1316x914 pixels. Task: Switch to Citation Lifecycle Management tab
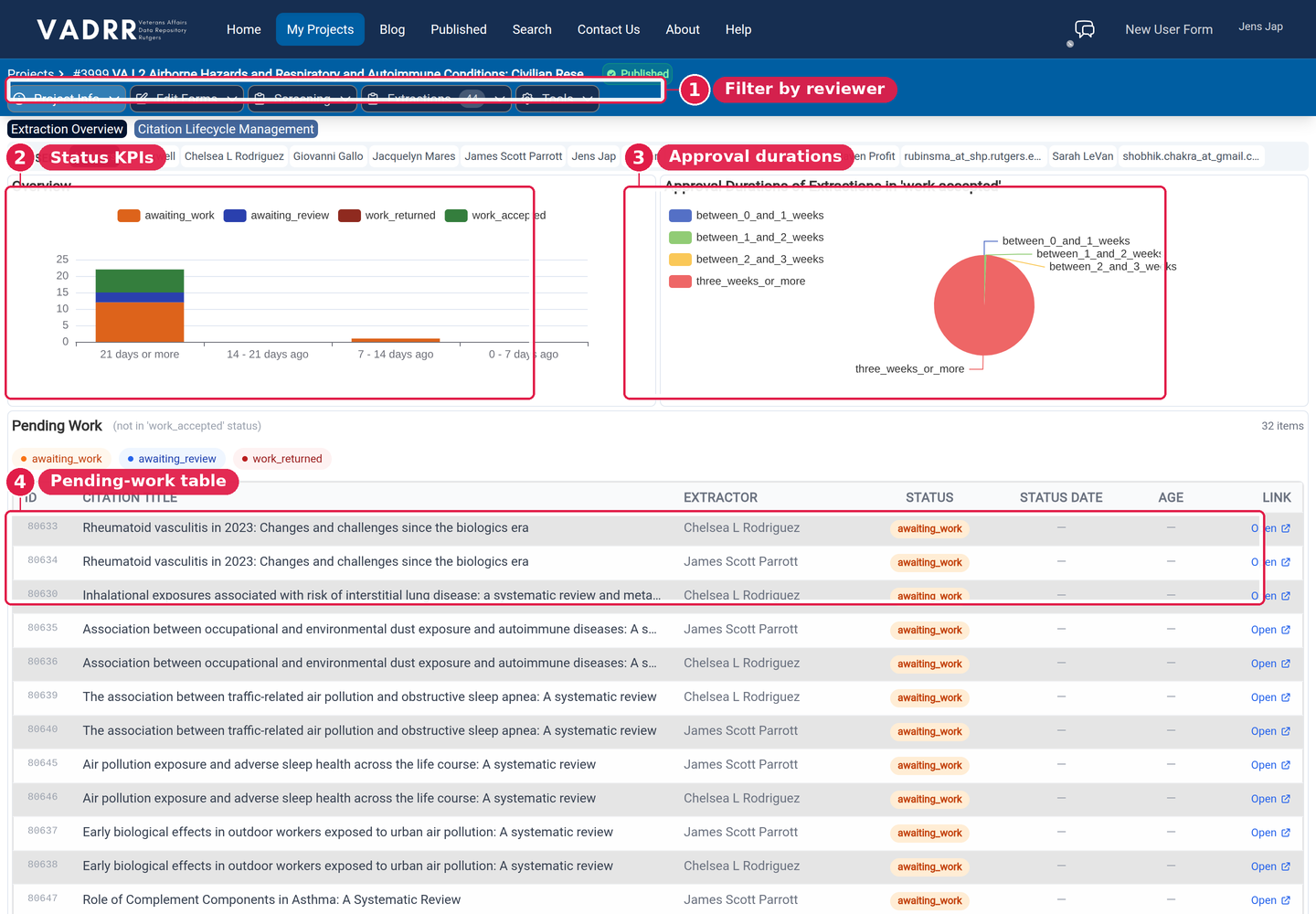(x=226, y=130)
